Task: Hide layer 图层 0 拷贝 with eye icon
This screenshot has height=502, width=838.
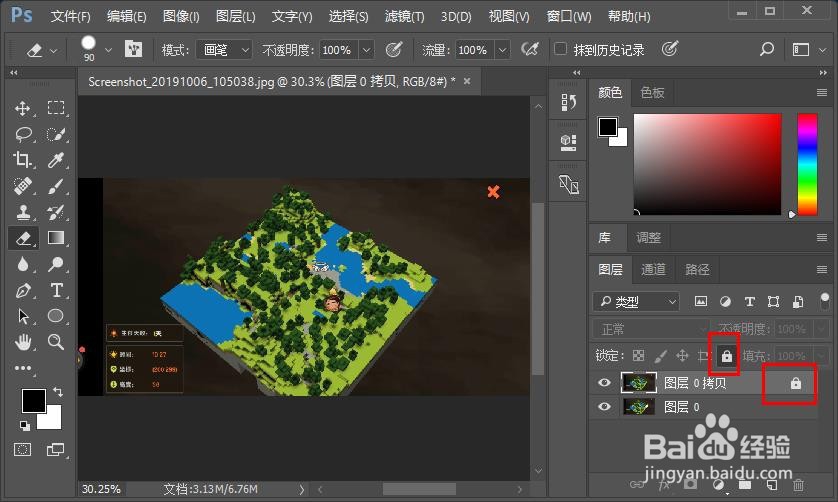Action: click(x=604, y=383)
